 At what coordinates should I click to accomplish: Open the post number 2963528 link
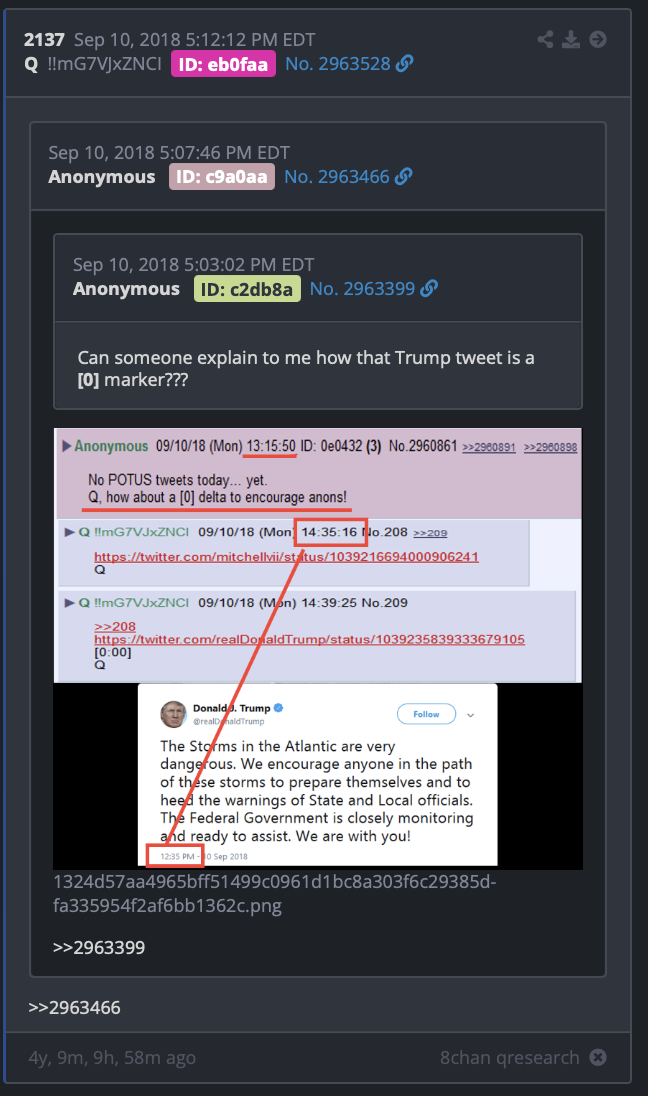[338, 64]
